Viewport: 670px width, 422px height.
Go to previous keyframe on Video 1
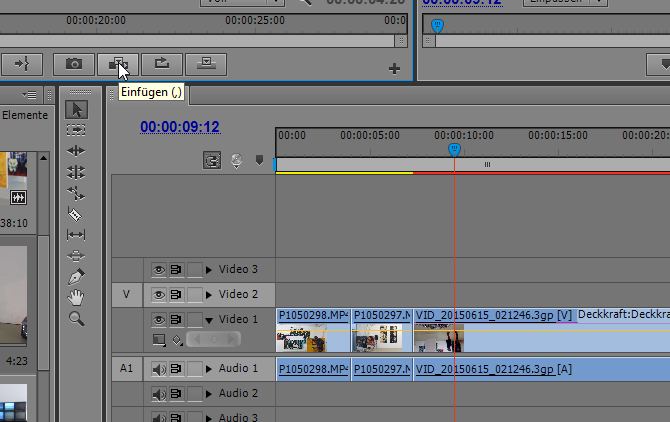(x=197, y=340)
